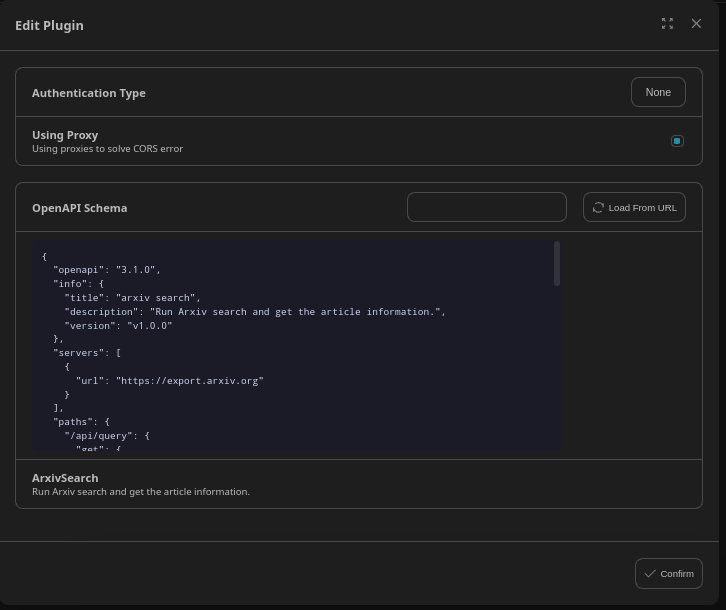Click the Load From URL button
The height and width of the screenshot is (610, 726).
pyautogui.click(x=634, y=207)
